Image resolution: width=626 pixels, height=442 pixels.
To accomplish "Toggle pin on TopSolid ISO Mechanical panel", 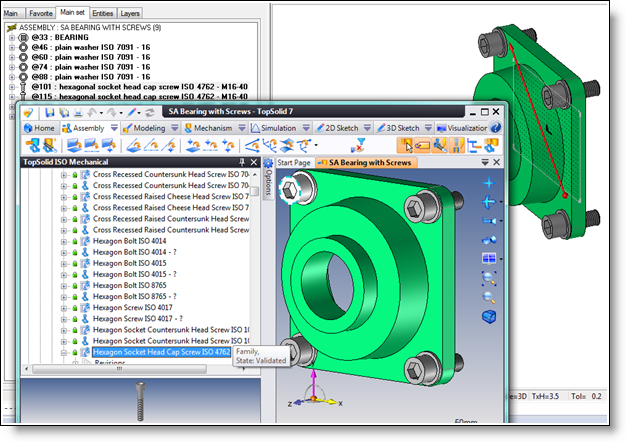I will [x=242, y=161].
